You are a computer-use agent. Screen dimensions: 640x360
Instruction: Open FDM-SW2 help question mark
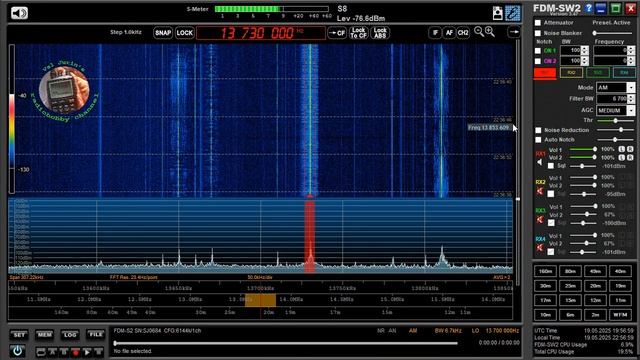[x=589, y=8]
